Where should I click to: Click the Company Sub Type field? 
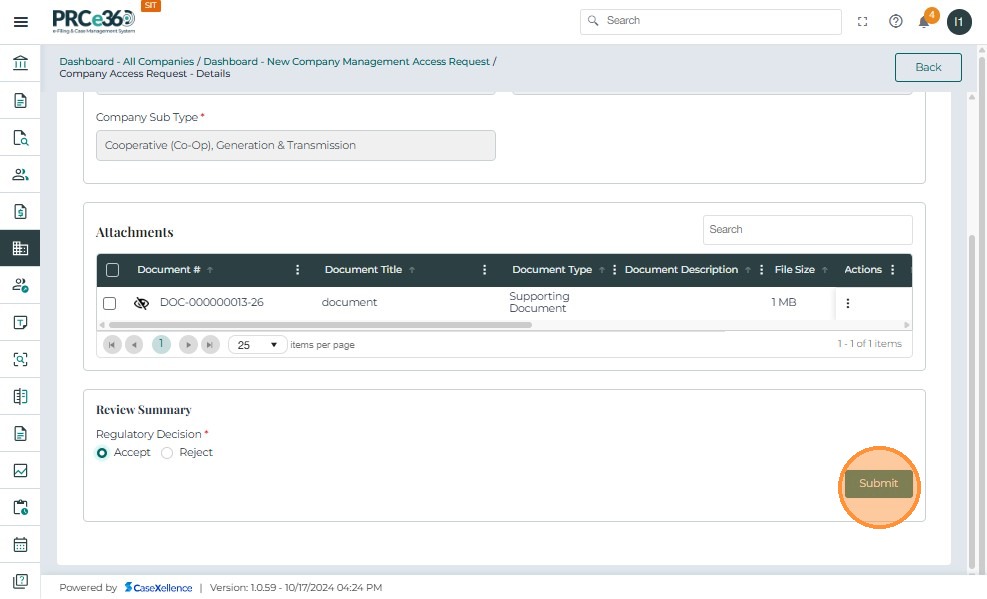[296, 145]
